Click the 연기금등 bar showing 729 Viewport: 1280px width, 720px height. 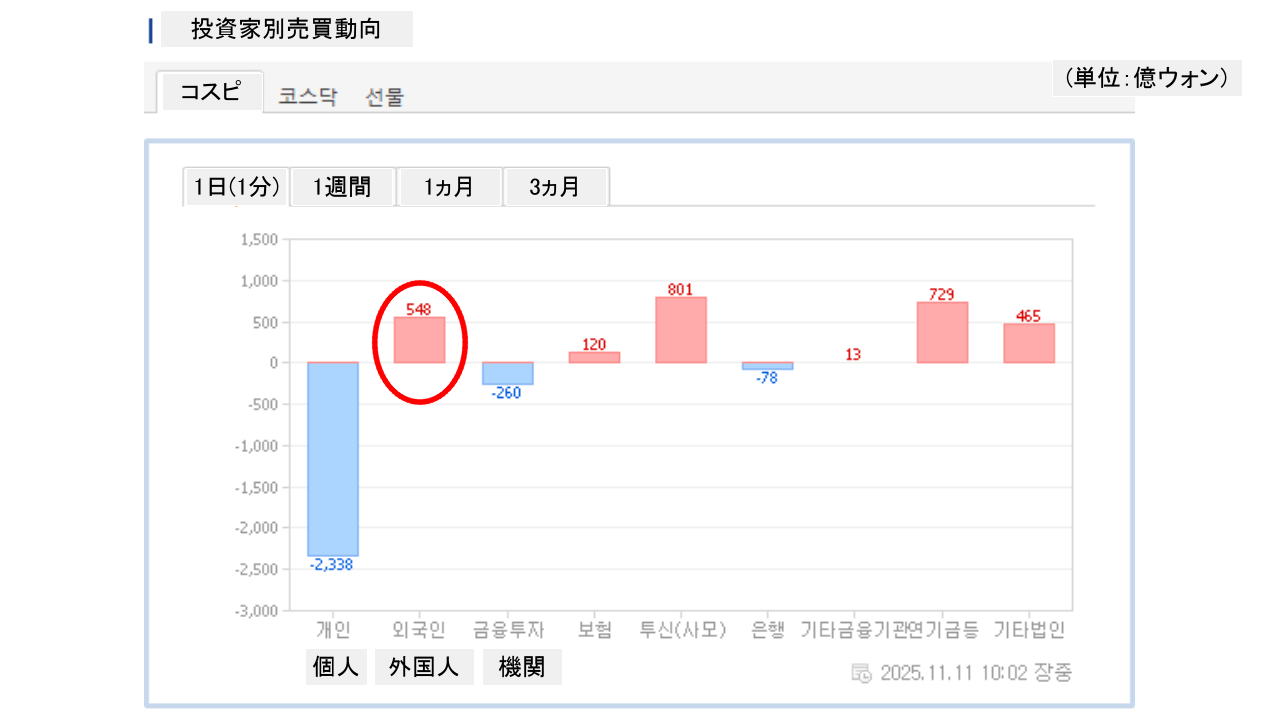[942, 332]
